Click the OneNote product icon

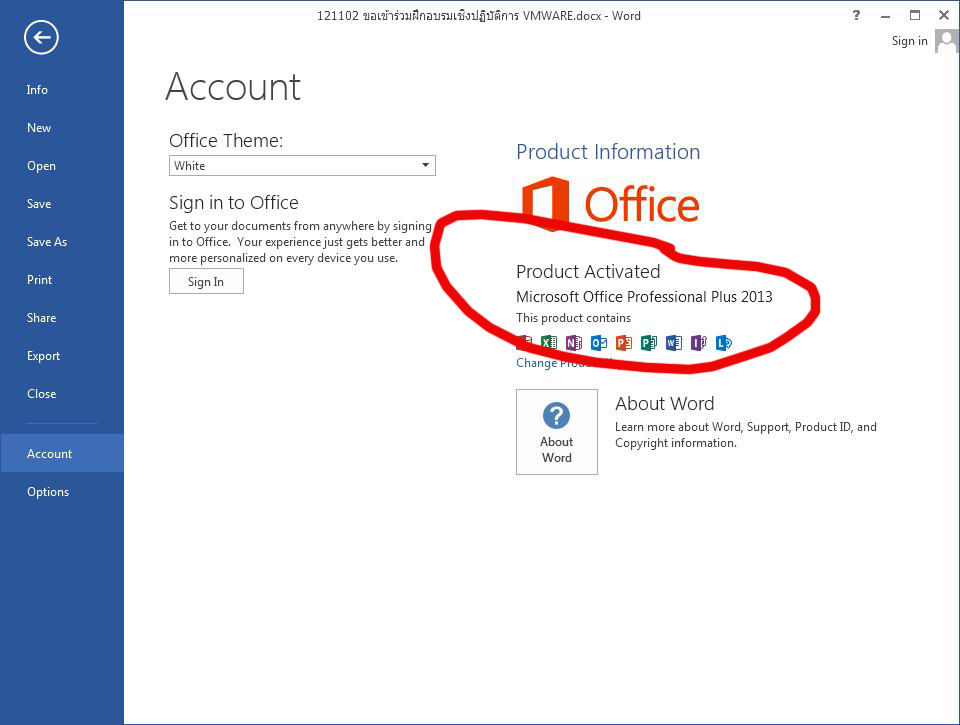click(574, 342)
